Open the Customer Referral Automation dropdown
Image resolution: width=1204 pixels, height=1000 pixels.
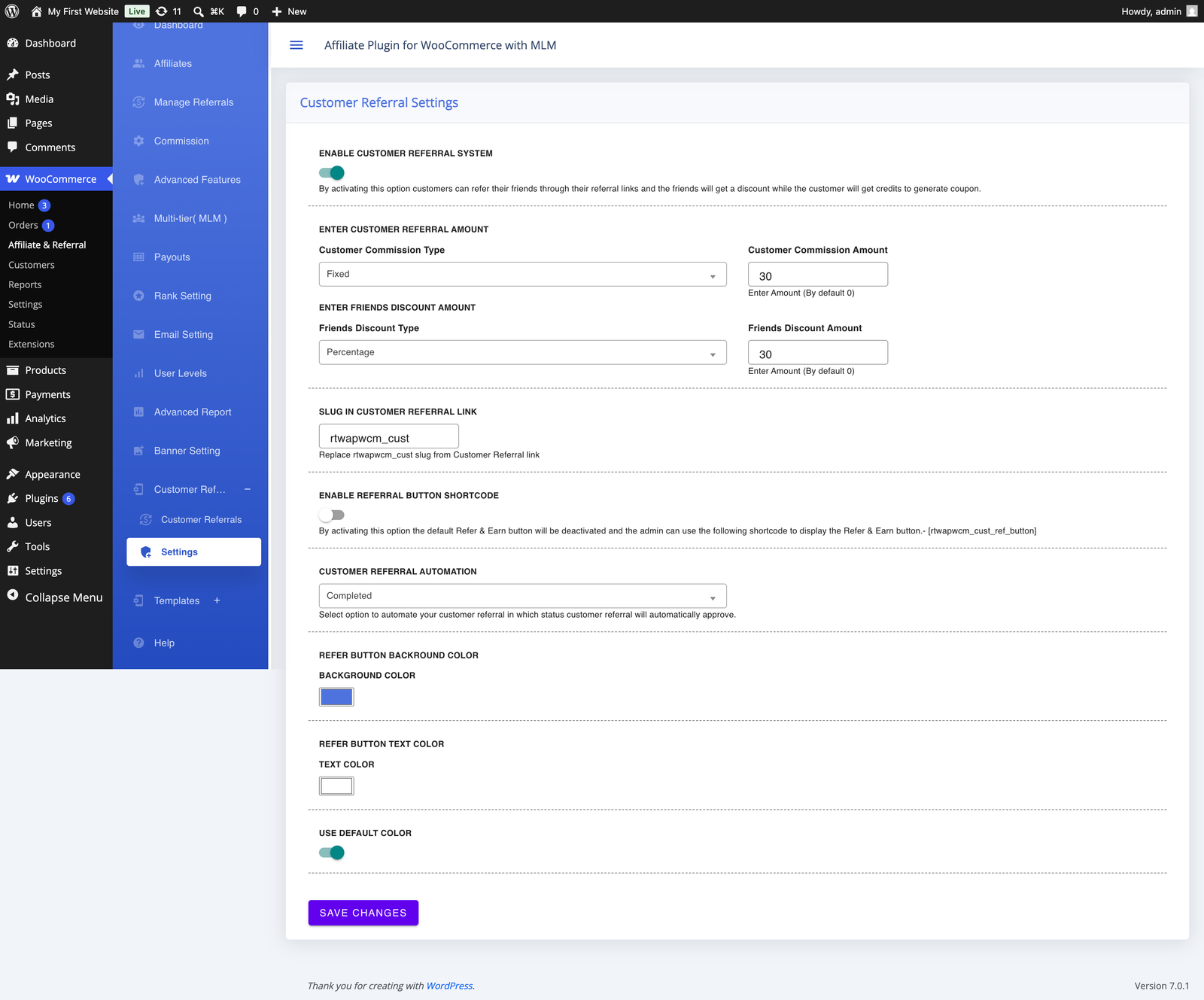(522, 596)
